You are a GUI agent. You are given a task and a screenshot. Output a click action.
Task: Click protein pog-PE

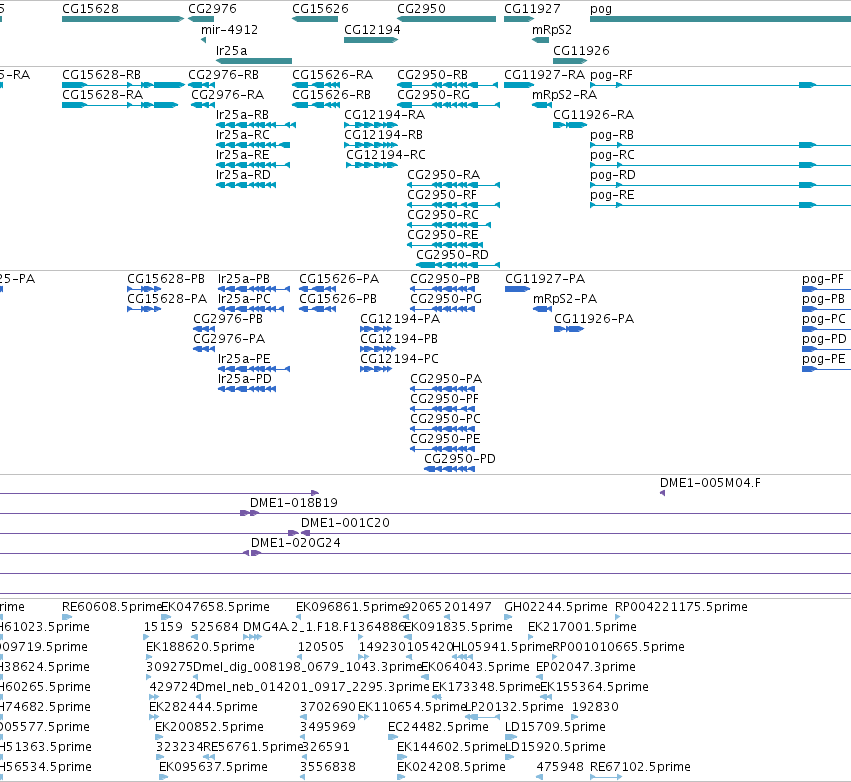[x=827, y=369]
